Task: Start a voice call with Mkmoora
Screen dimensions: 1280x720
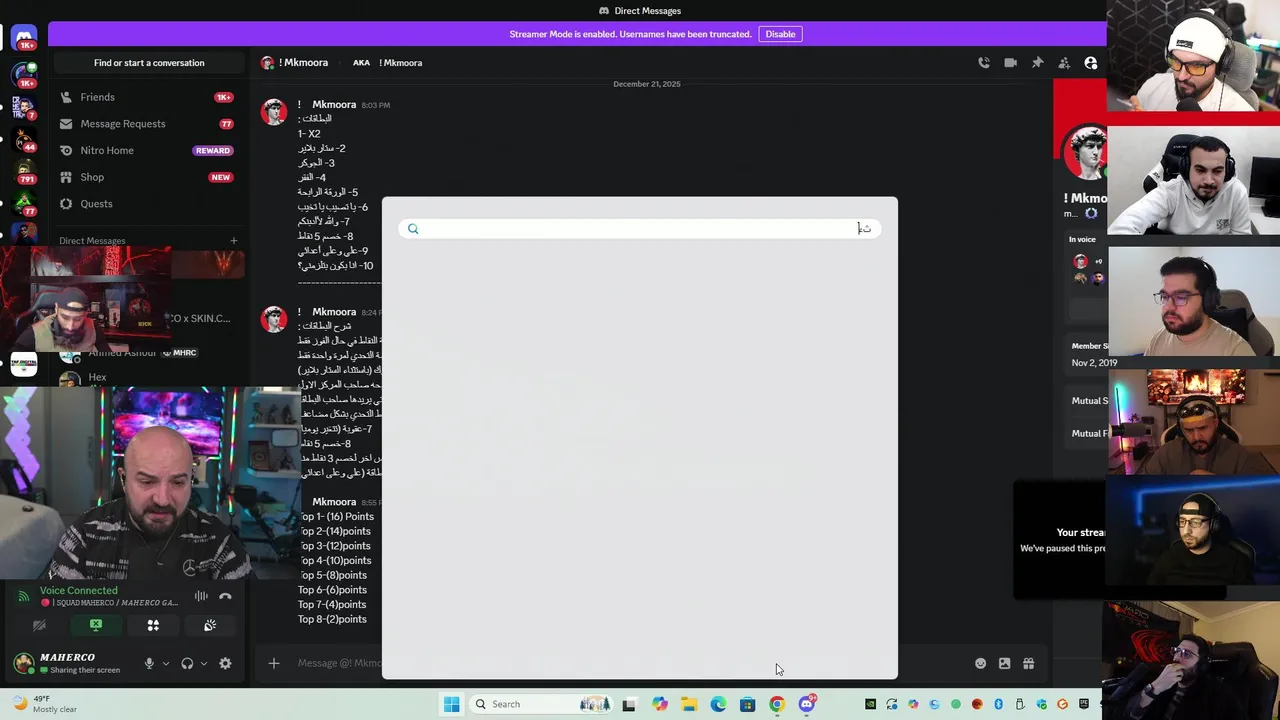Action: point(984,63)
